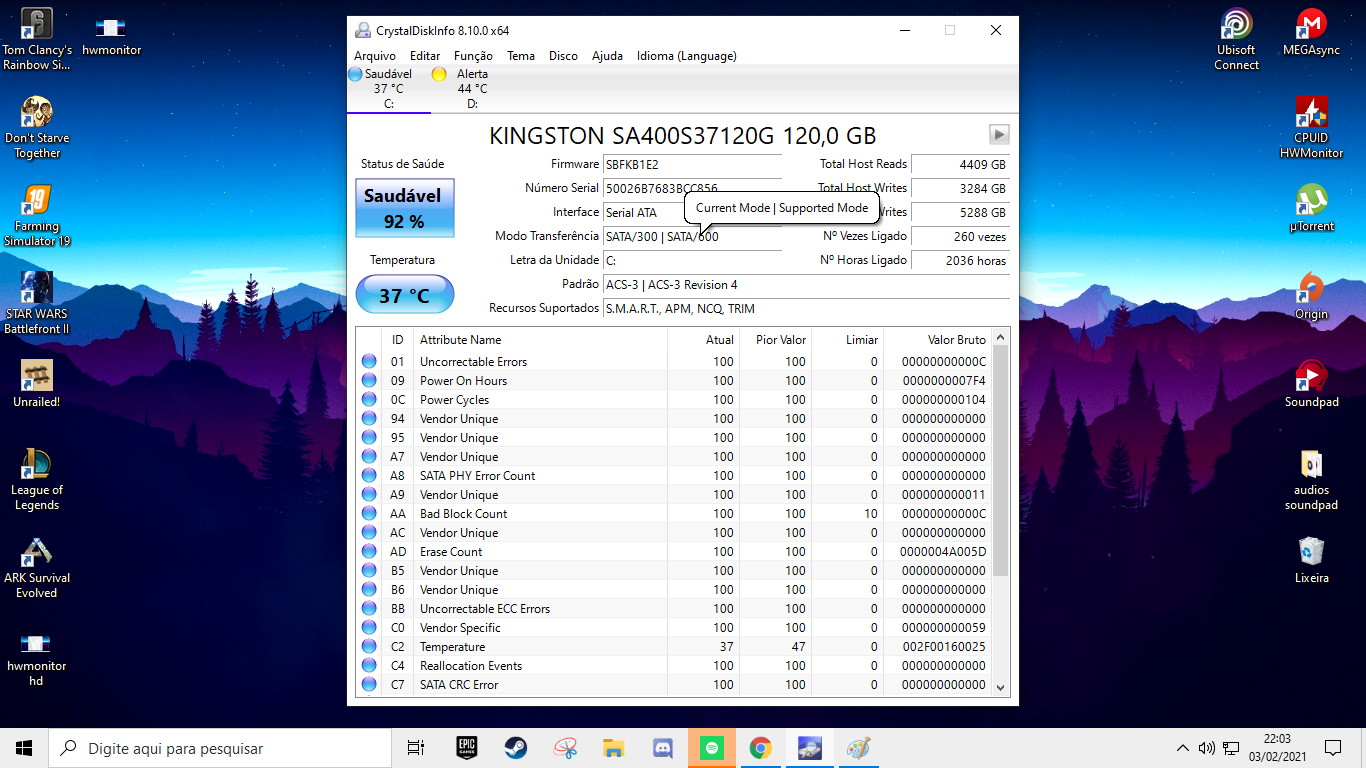Open the Lixeira recycle bin

1311,561
